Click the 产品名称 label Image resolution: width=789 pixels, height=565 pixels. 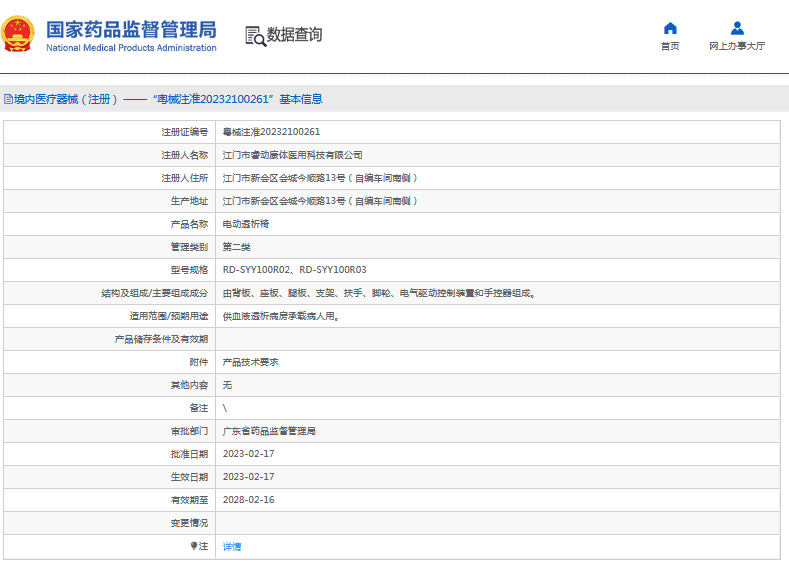tap(189, 224)
